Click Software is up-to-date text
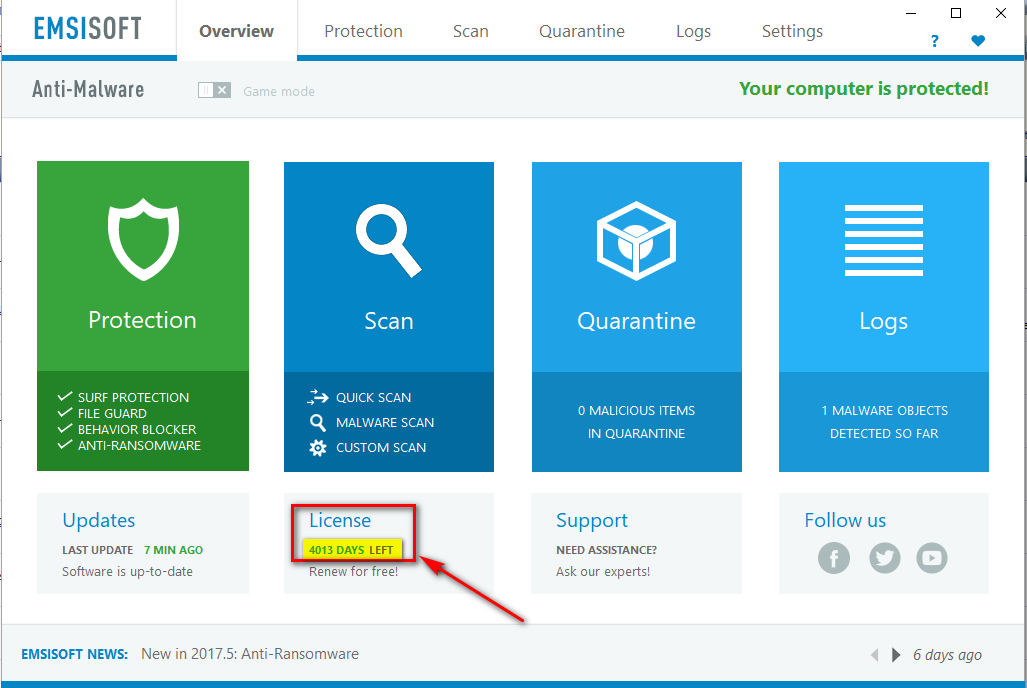The image size is (1027, 688). coord(128,571)
